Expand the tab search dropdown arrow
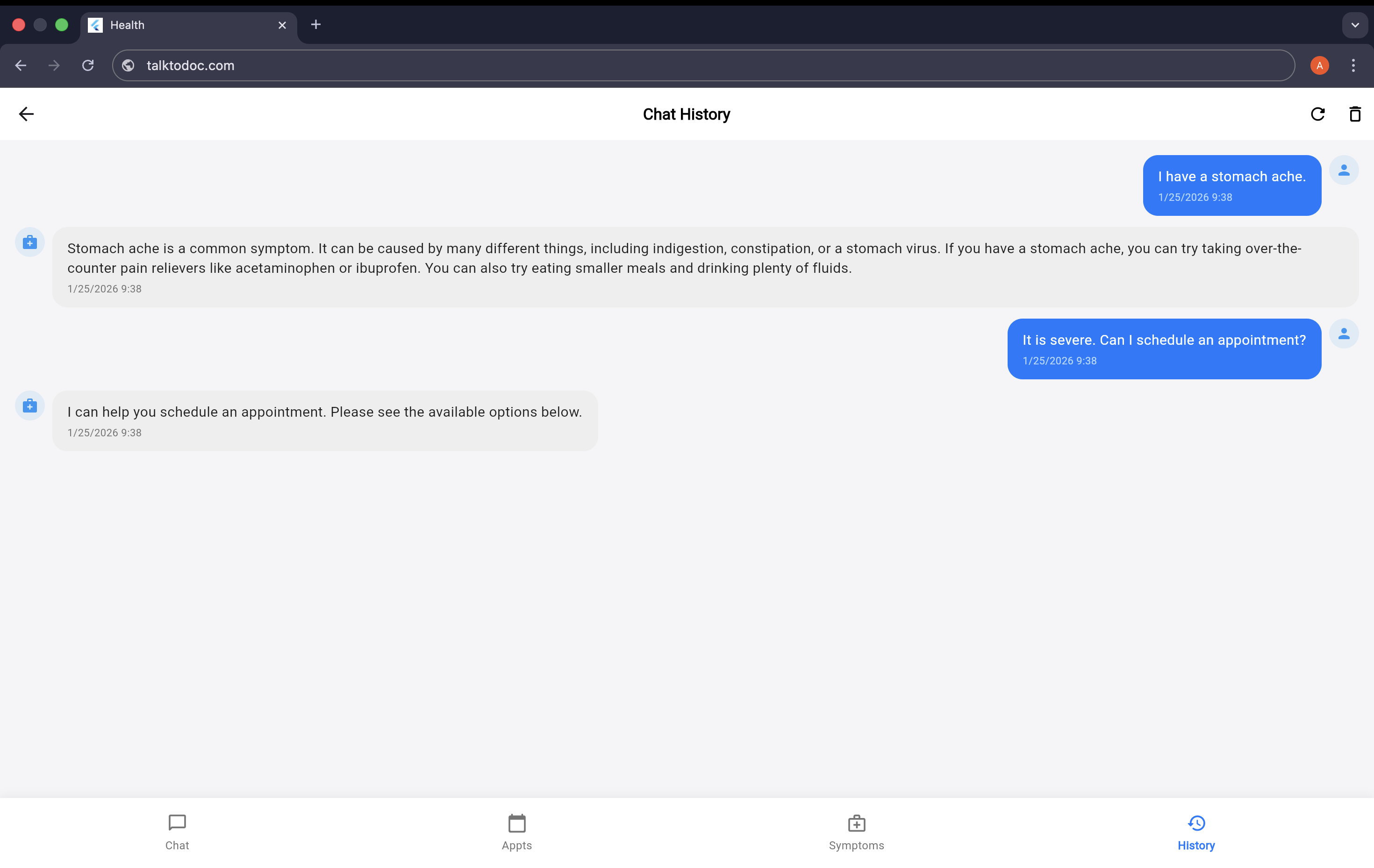This screenshot has height=868, width=1374. click(x=1354, y=25)
